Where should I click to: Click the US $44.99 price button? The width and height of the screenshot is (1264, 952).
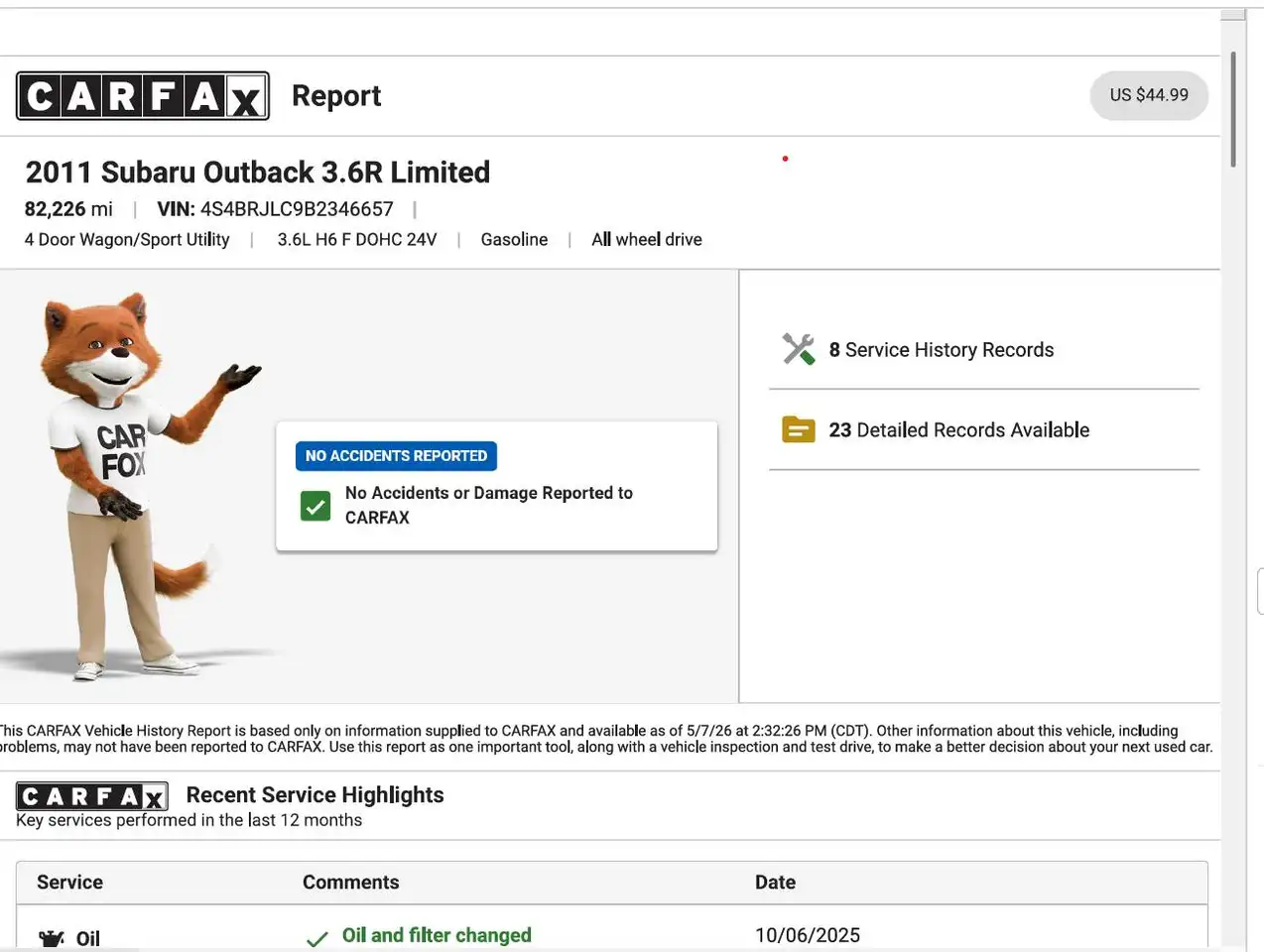tap(1149, 95)
